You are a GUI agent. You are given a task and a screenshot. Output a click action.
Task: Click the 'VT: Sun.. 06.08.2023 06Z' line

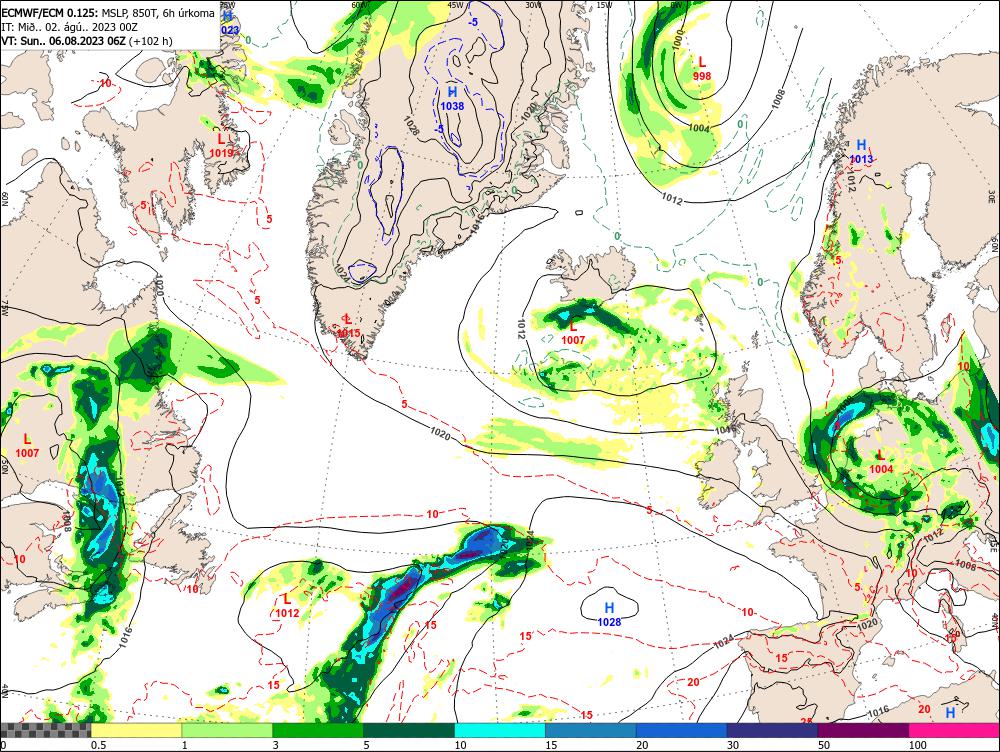coord(63,41)
